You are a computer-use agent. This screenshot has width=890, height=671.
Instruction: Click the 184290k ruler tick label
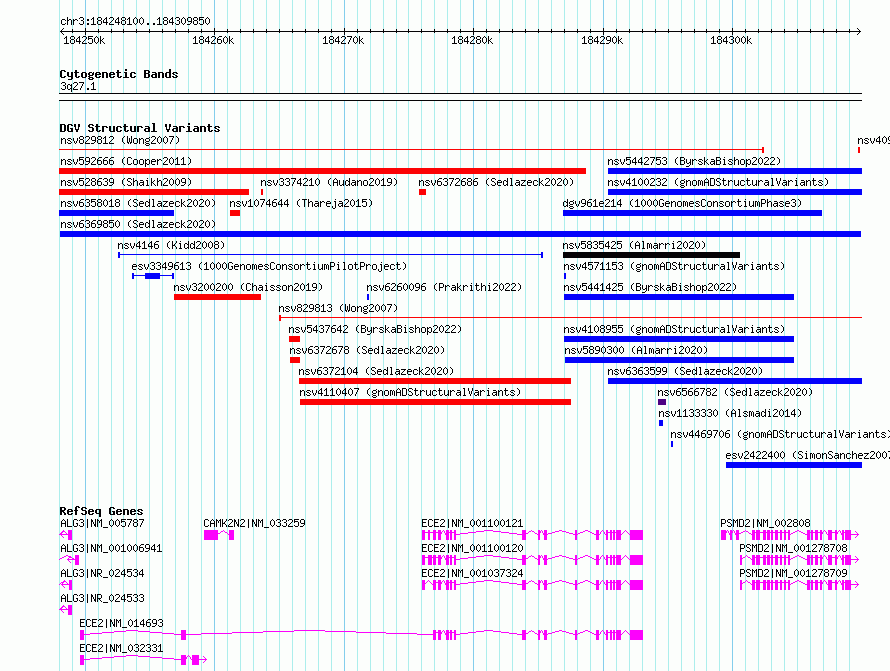pos(602,41)
